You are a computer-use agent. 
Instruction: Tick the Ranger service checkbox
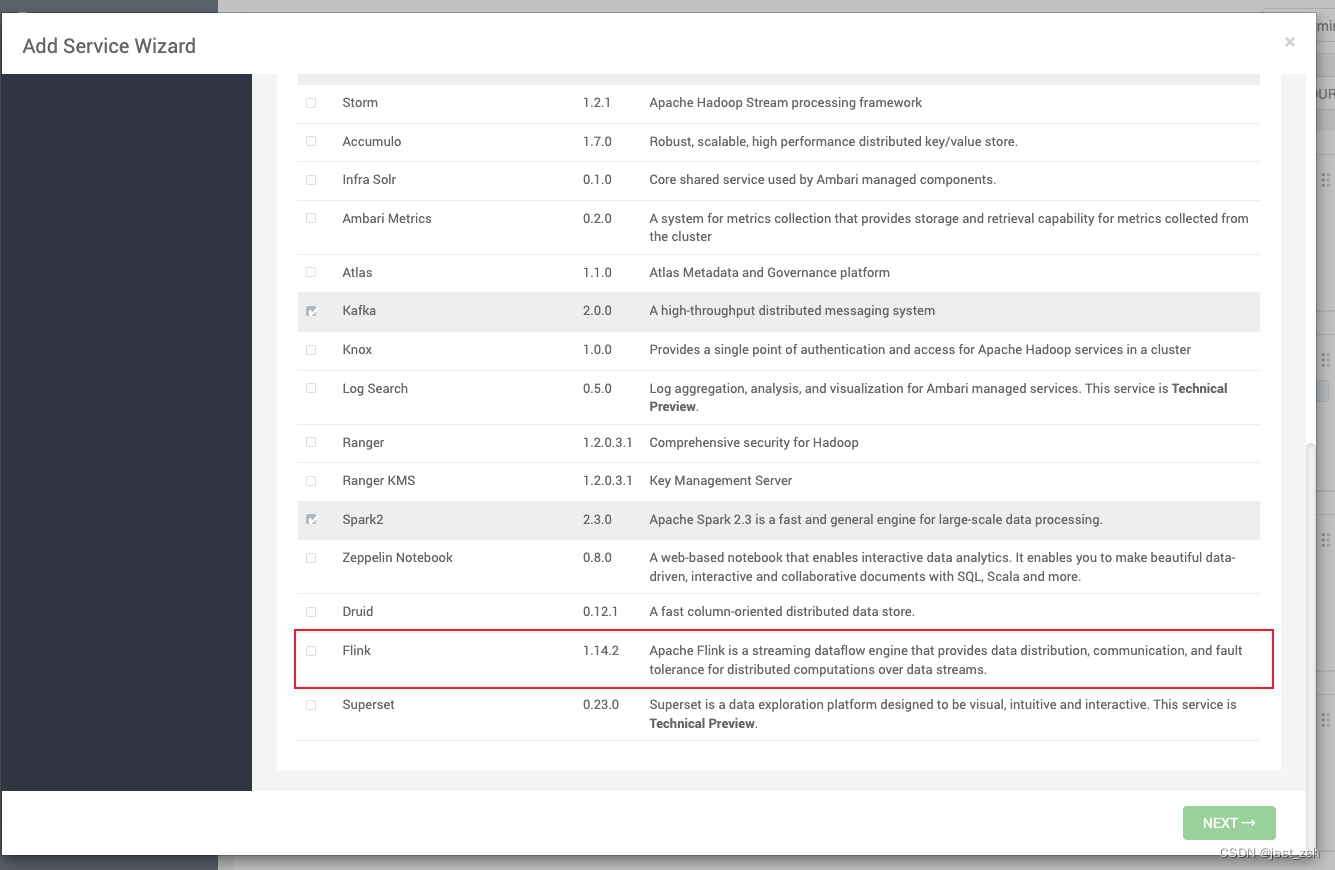tap(311, 442)
